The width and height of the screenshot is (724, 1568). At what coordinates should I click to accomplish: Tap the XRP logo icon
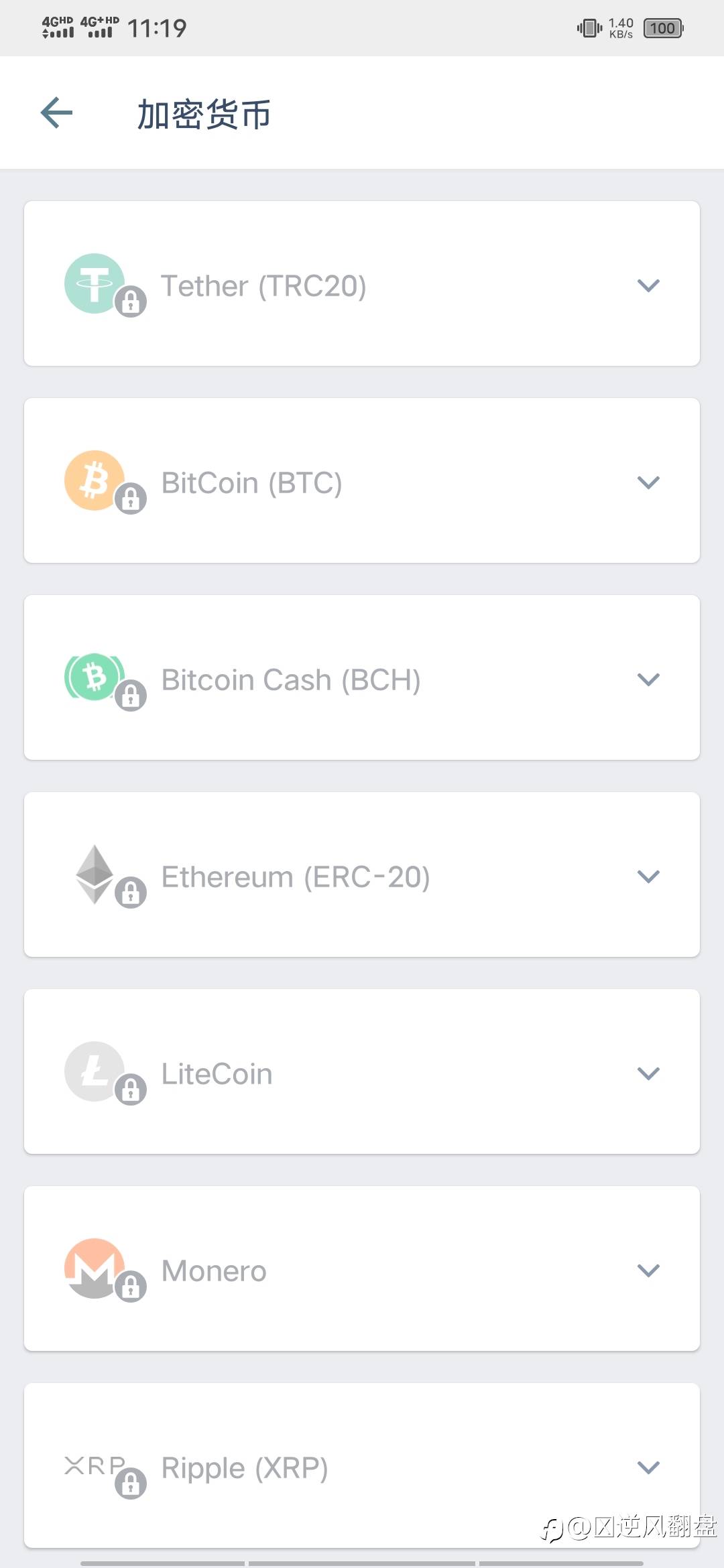93,1465
